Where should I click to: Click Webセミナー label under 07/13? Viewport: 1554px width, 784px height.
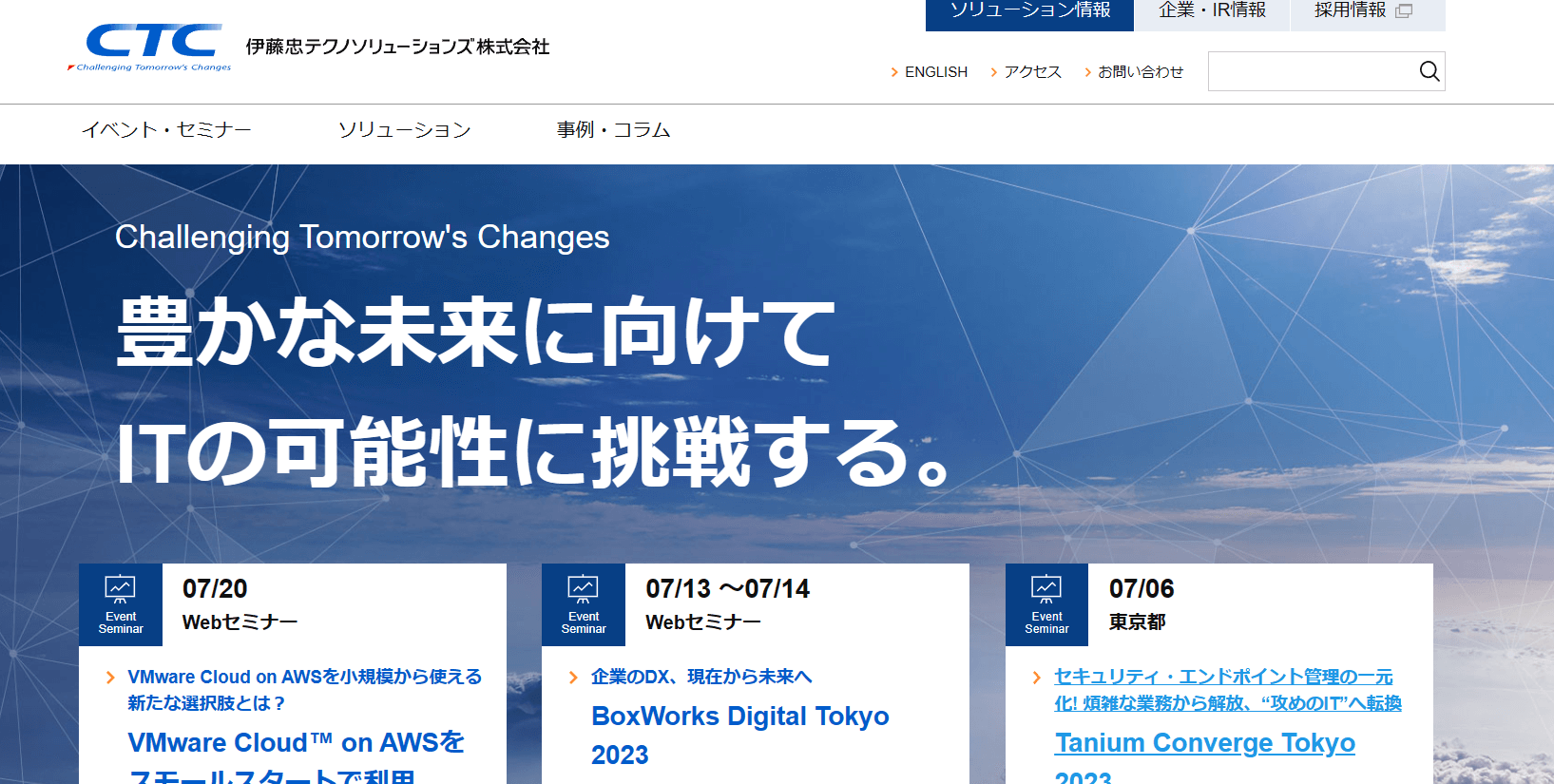coord(702,621)
